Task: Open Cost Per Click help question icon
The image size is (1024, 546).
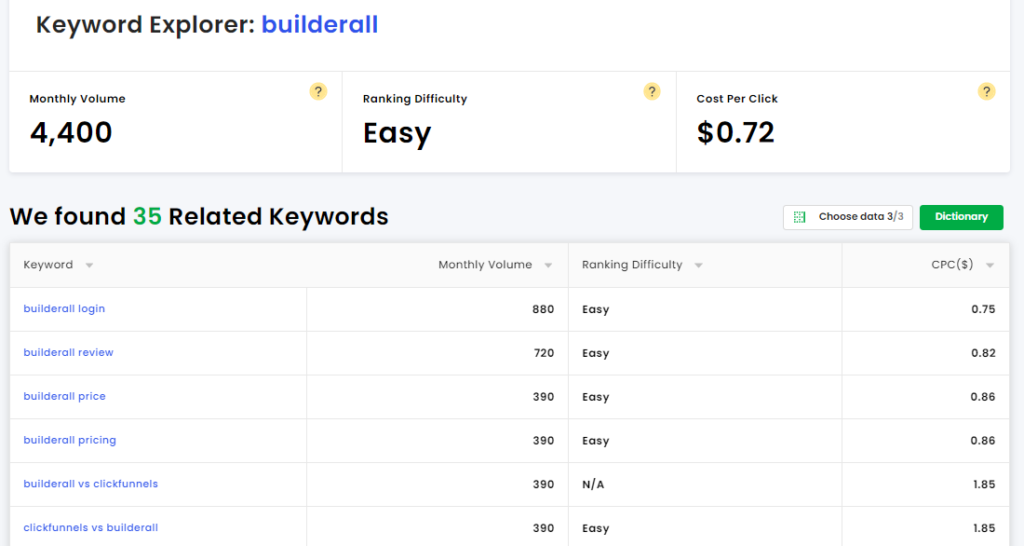Action: click(986, 91)
